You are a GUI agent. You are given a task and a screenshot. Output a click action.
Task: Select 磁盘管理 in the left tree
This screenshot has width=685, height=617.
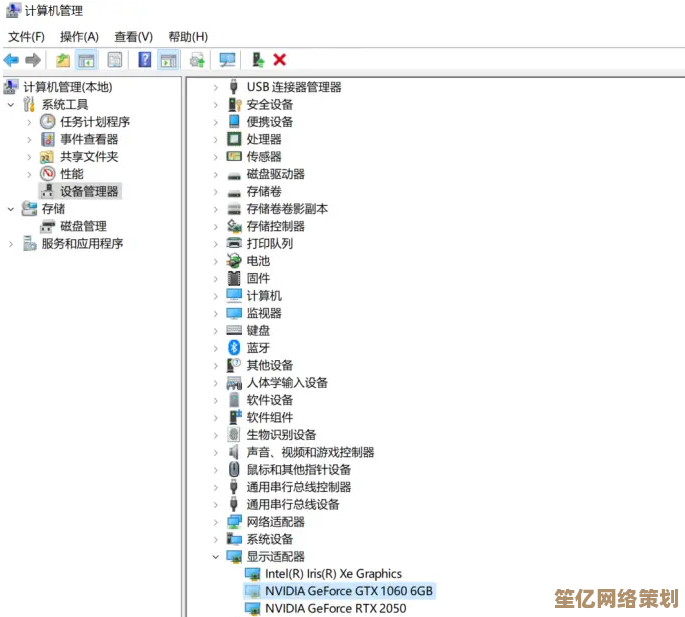tap(83, 226)
